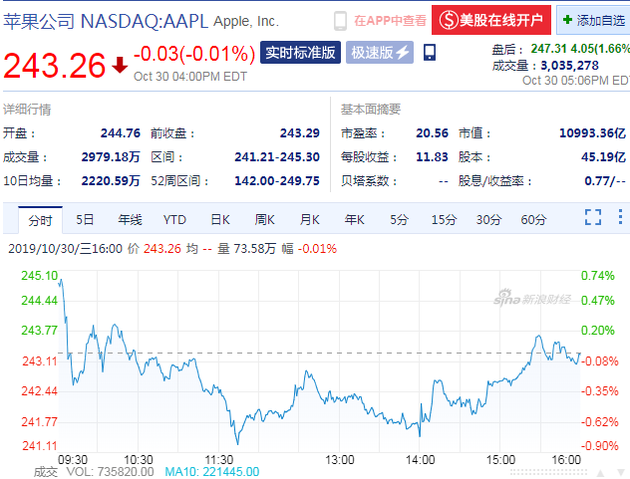Click the mobile device icon after 极速版

430,52
